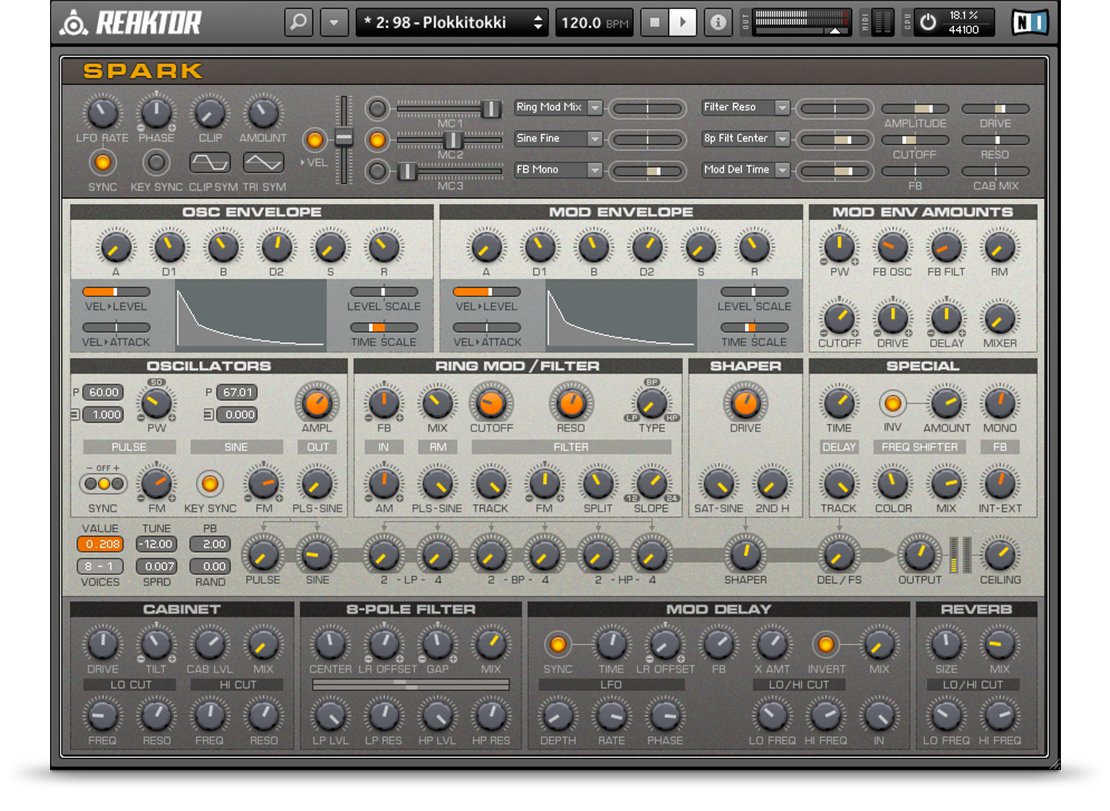Click the filter TYPE knob
Viewport: 1110px width, 811px height.
tap(651, 403)
